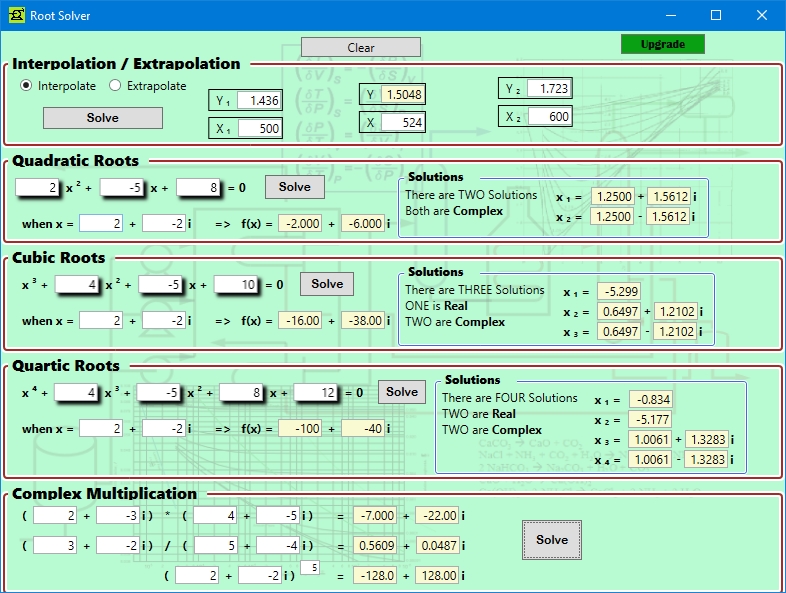Click the X2 field containing 600
786x593 pixels.
click(549, 117)
